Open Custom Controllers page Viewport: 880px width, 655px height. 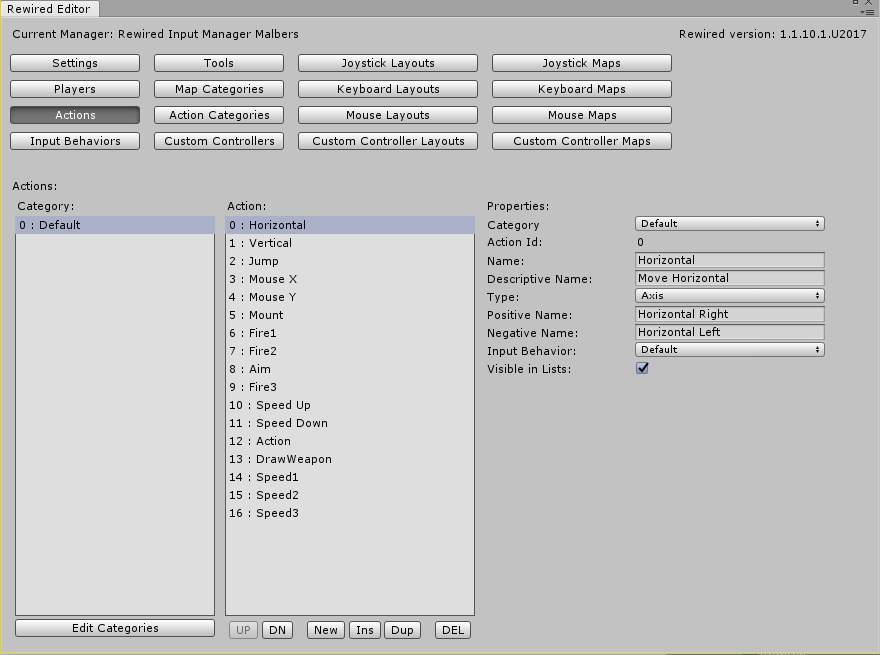219,141
